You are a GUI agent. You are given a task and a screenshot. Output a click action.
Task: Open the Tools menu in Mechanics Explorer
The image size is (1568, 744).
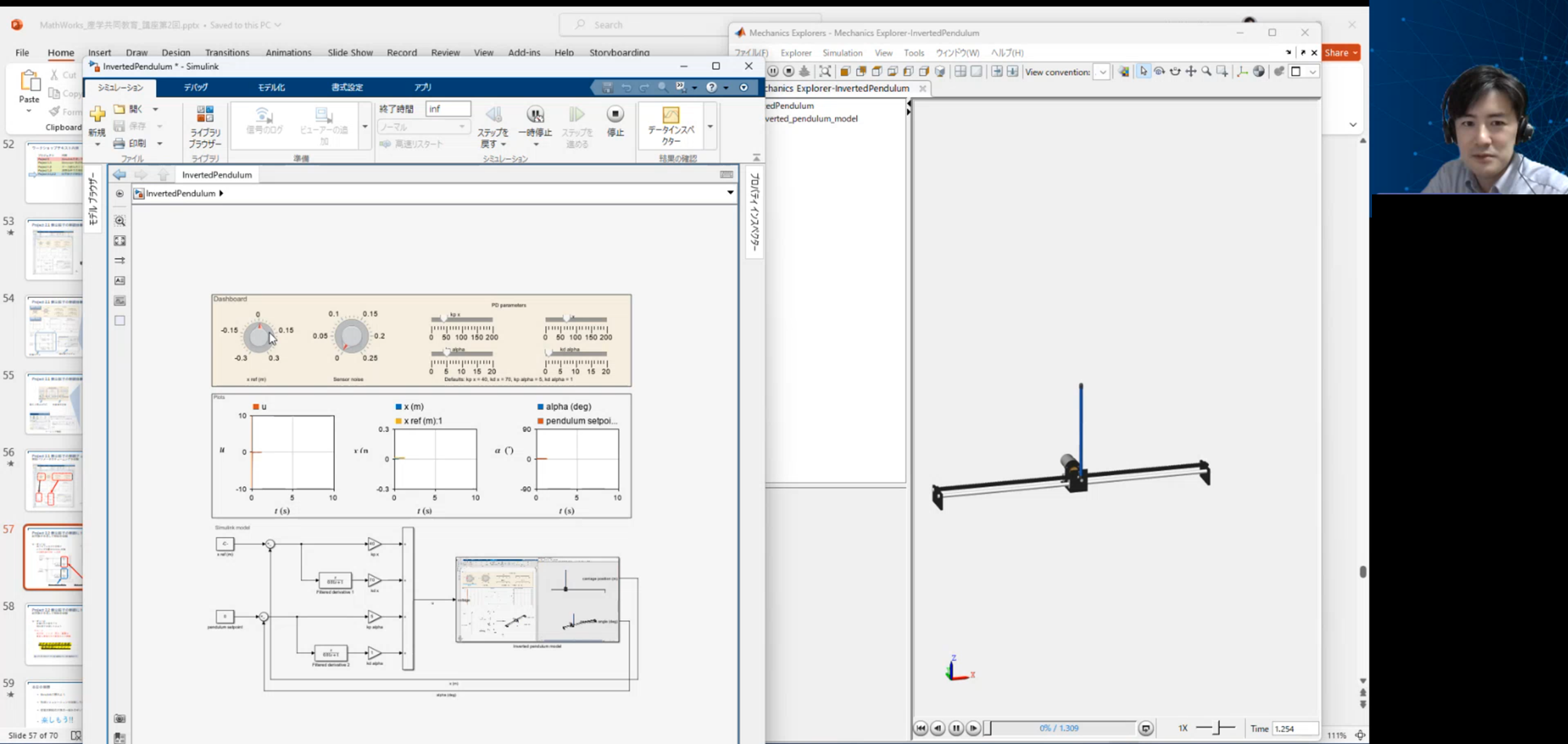click(x=913, y=53)
